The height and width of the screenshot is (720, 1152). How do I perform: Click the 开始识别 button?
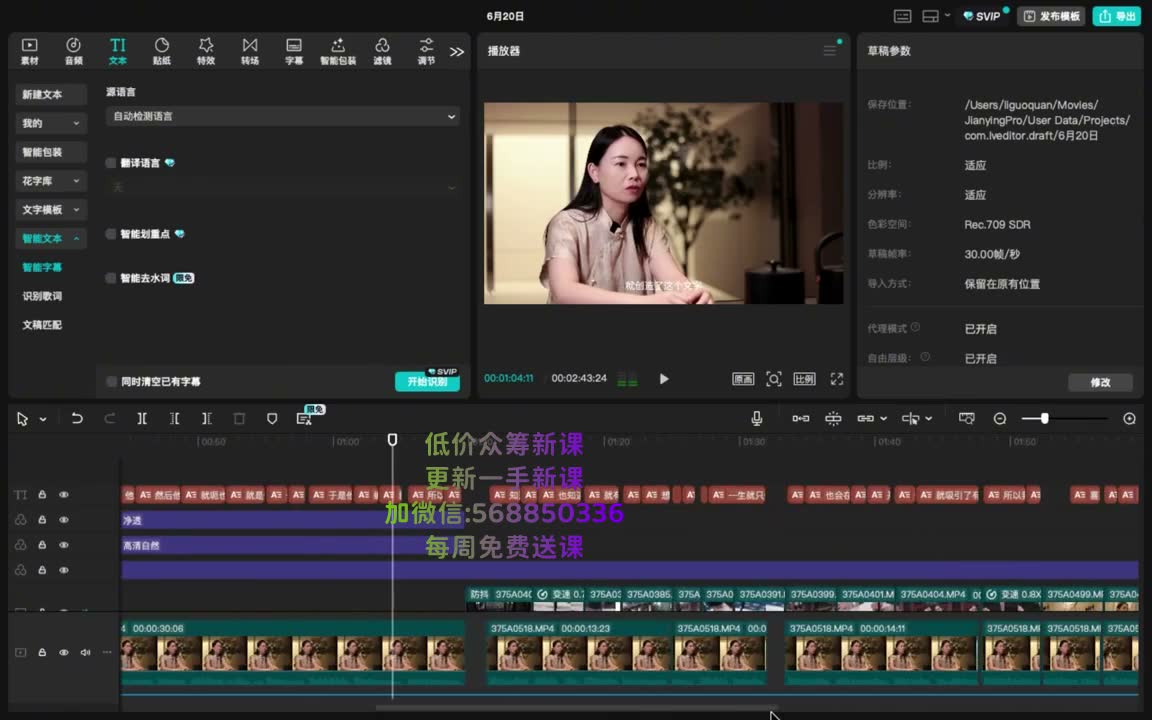tap(428, 381)
